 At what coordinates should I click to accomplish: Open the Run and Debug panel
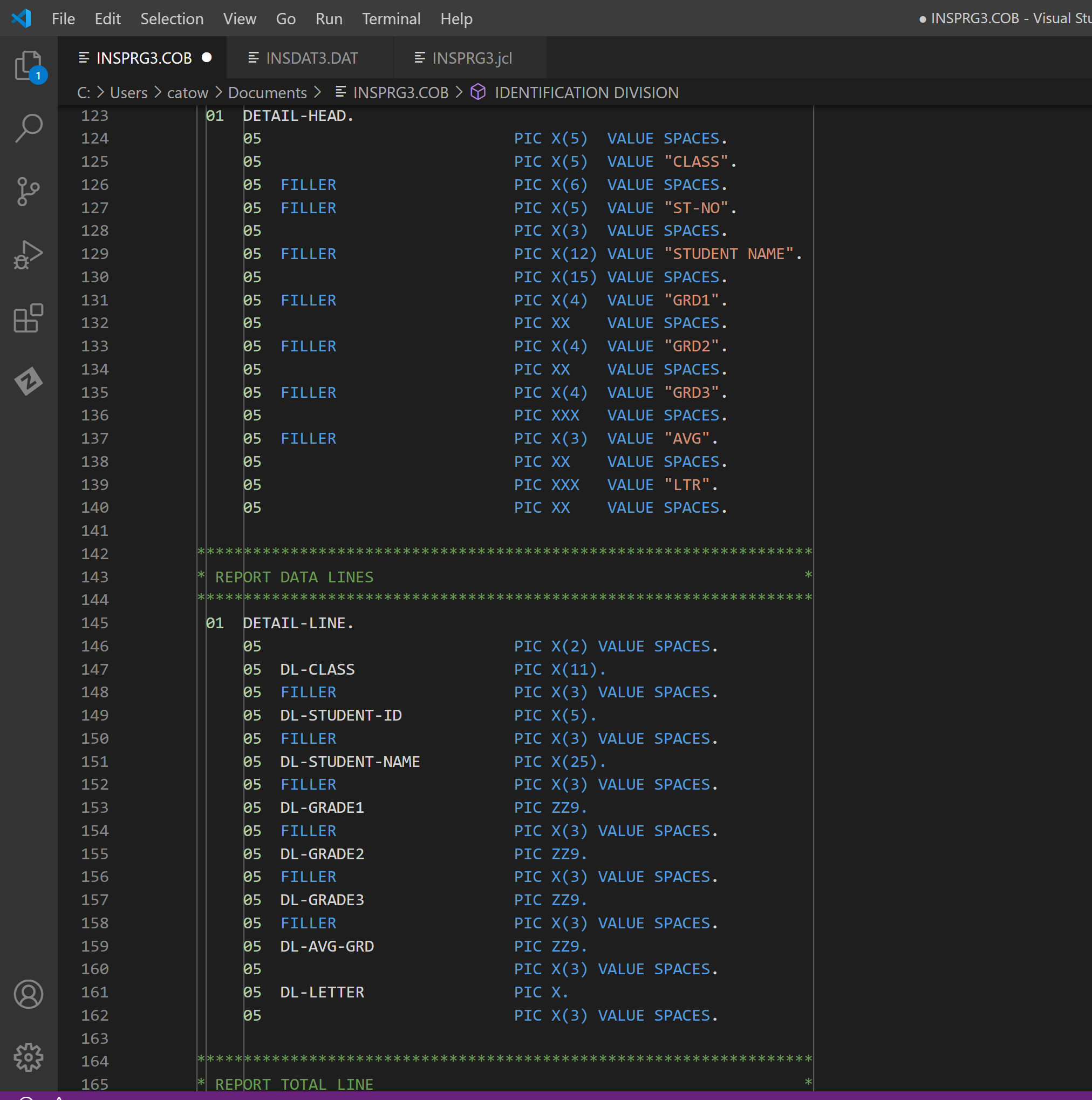pos(29,255)
